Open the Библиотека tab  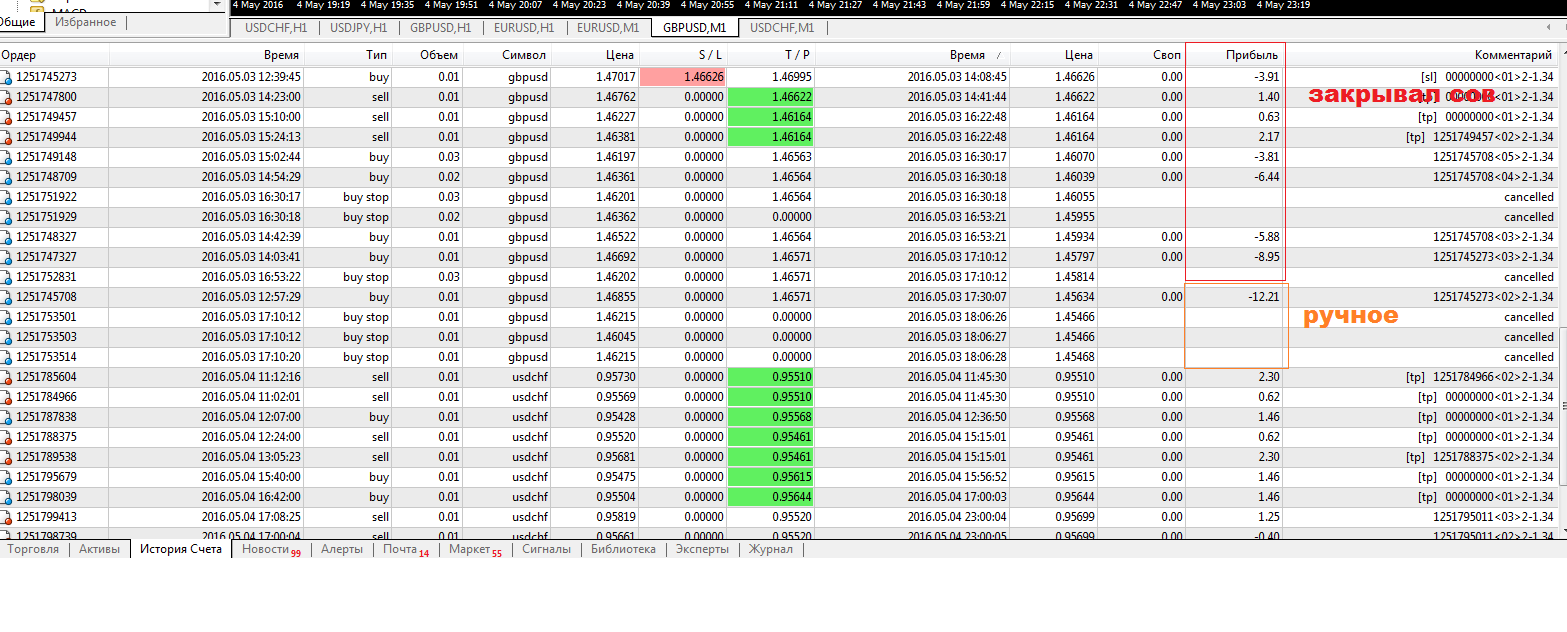coord(623,549)
